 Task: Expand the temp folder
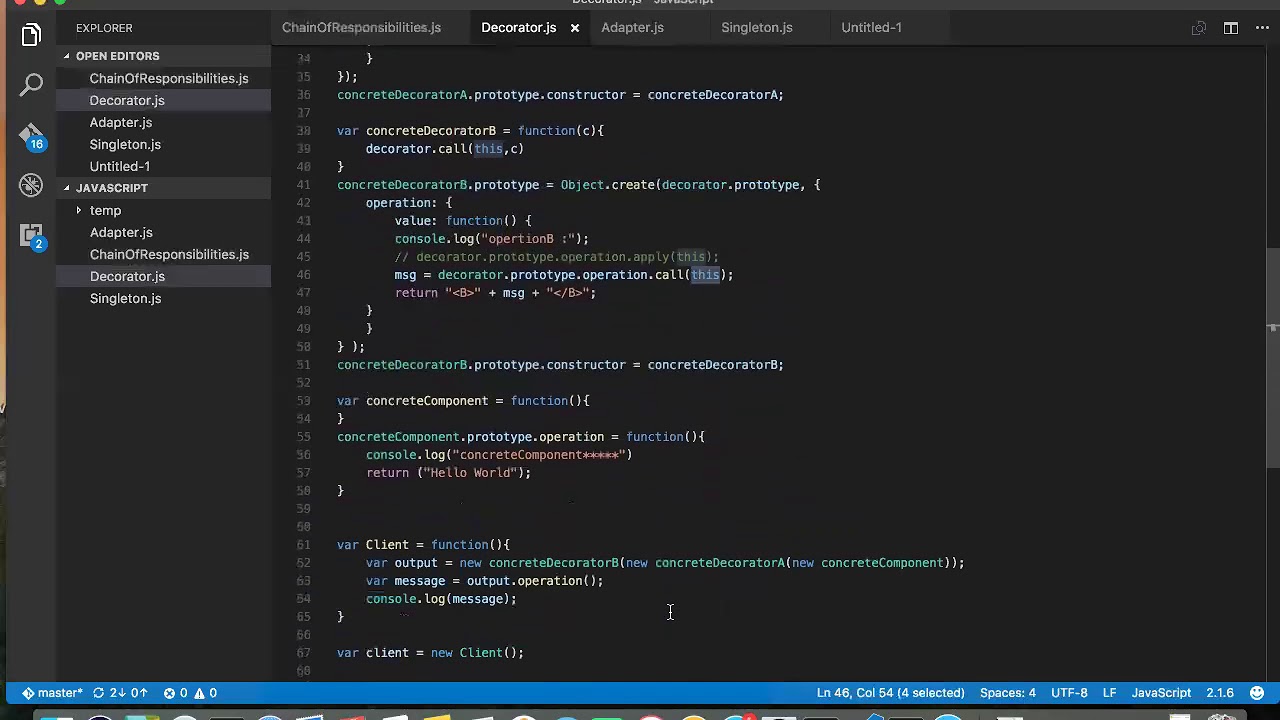pos(105,211)
